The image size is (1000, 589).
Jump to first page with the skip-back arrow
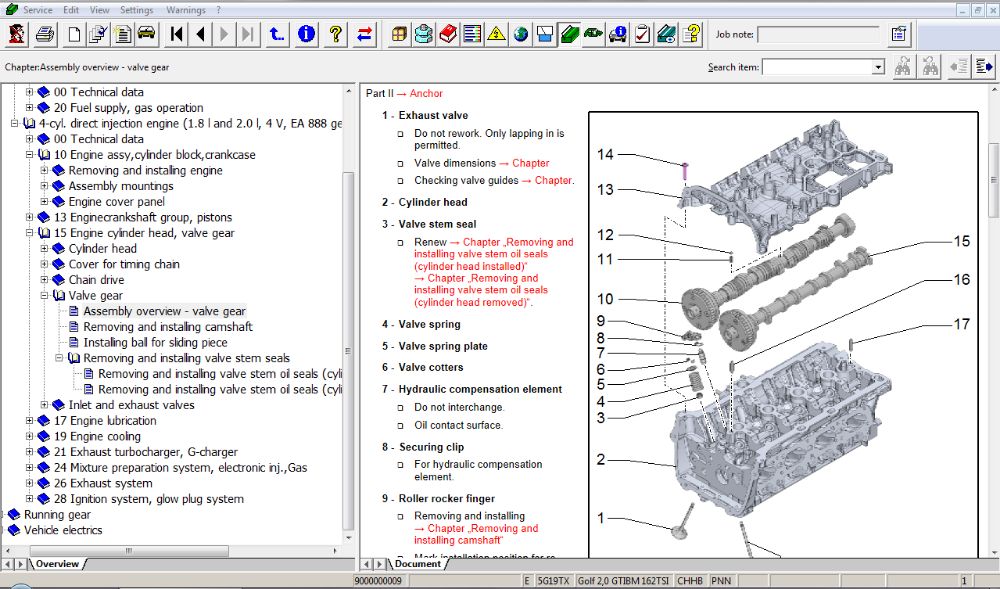click(x=177, y=35)
